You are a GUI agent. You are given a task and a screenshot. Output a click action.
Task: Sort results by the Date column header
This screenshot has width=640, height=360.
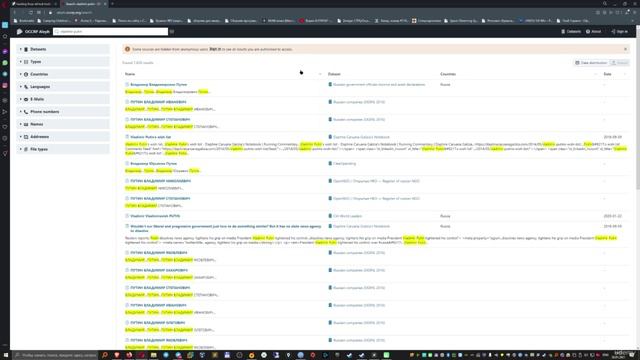pyautogui.click(x=607, y=74)
